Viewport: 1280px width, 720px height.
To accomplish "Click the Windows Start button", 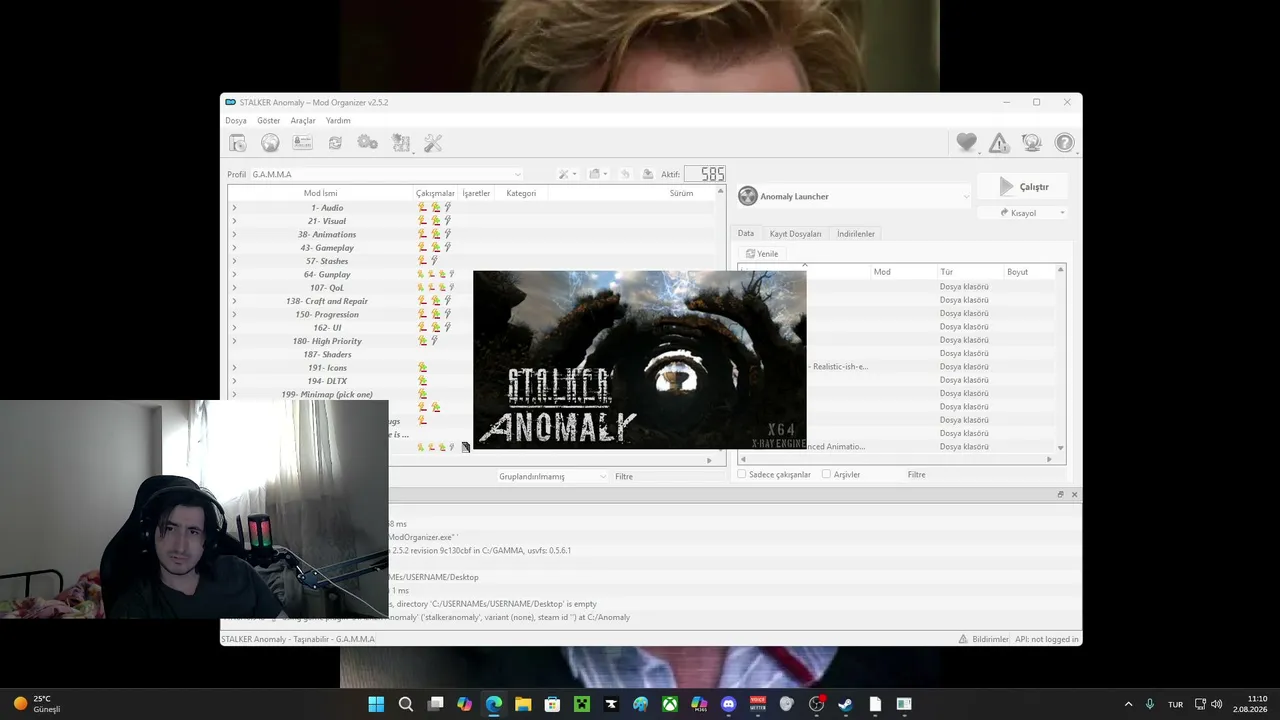I will 376,704.
